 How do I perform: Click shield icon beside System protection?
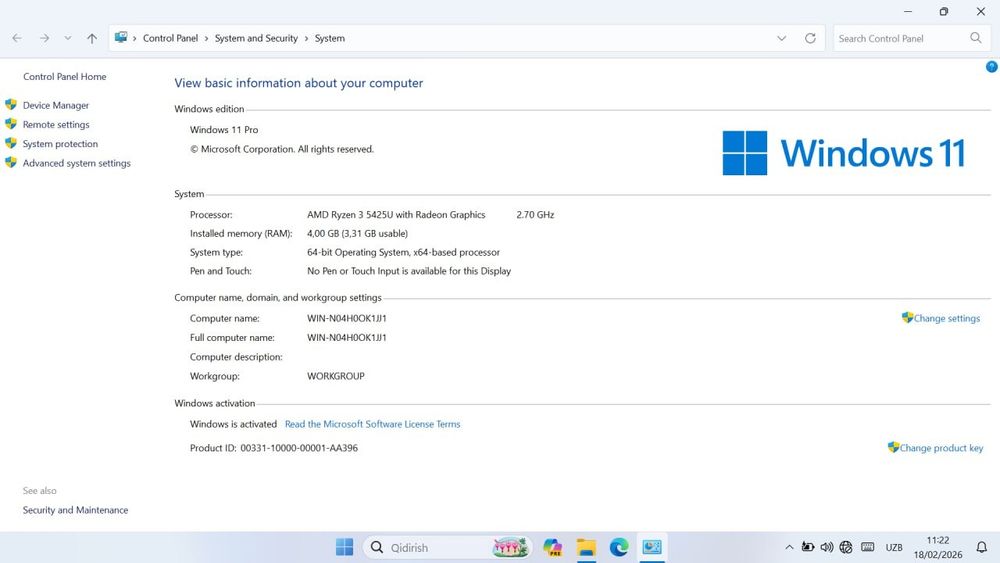(11, 143)
